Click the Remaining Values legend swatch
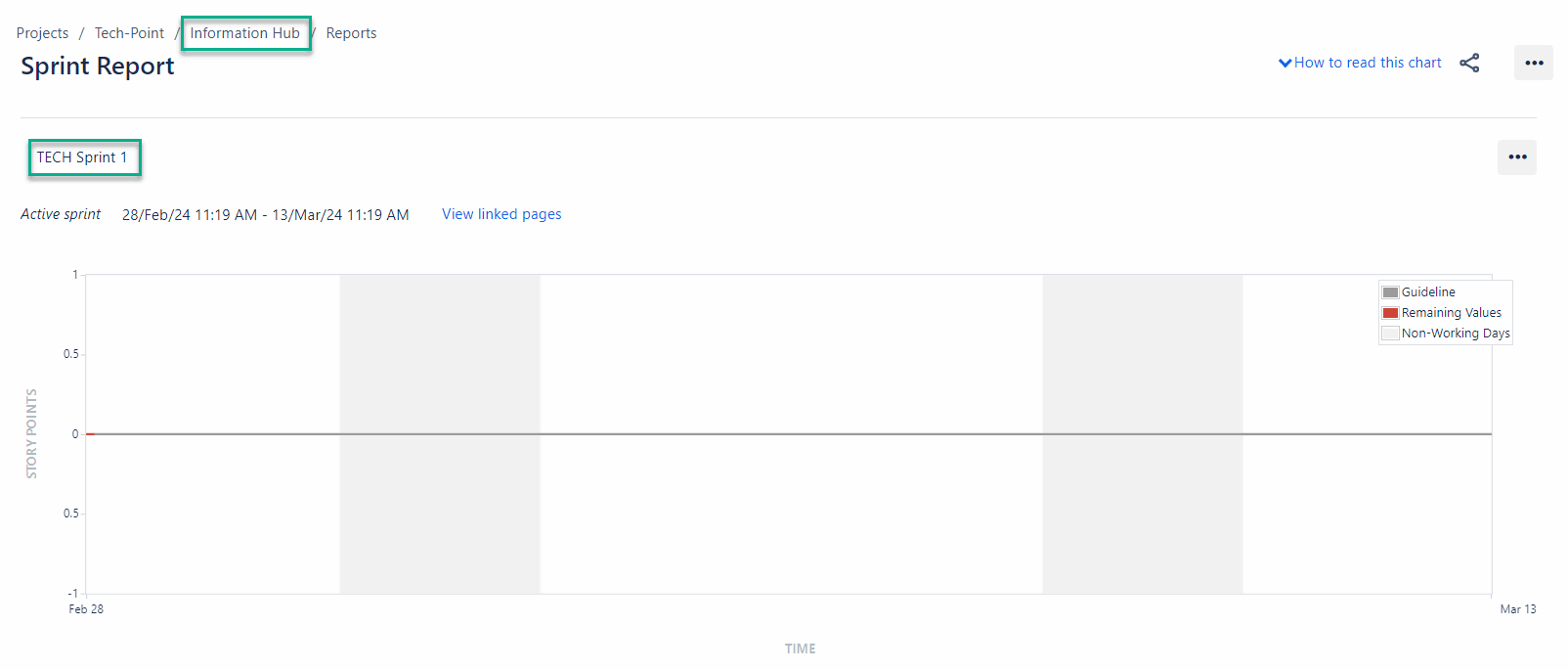 tap(1390, 312)
